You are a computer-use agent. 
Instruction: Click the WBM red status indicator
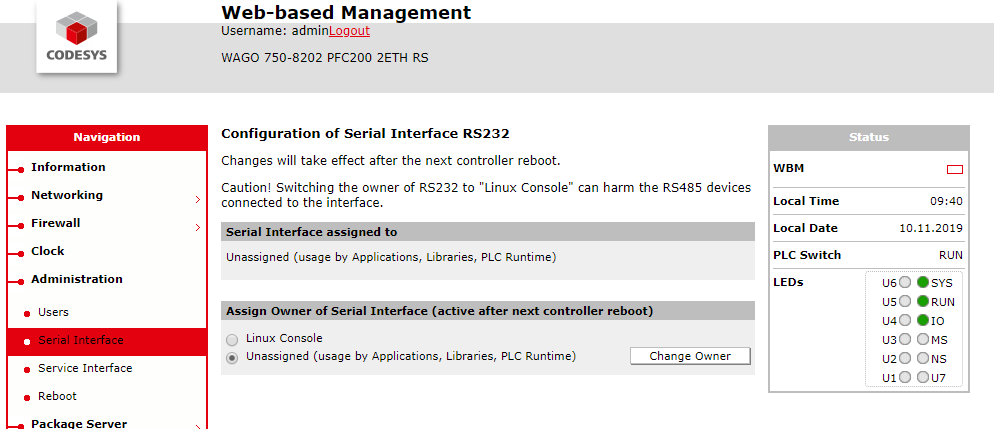(954, 169)
